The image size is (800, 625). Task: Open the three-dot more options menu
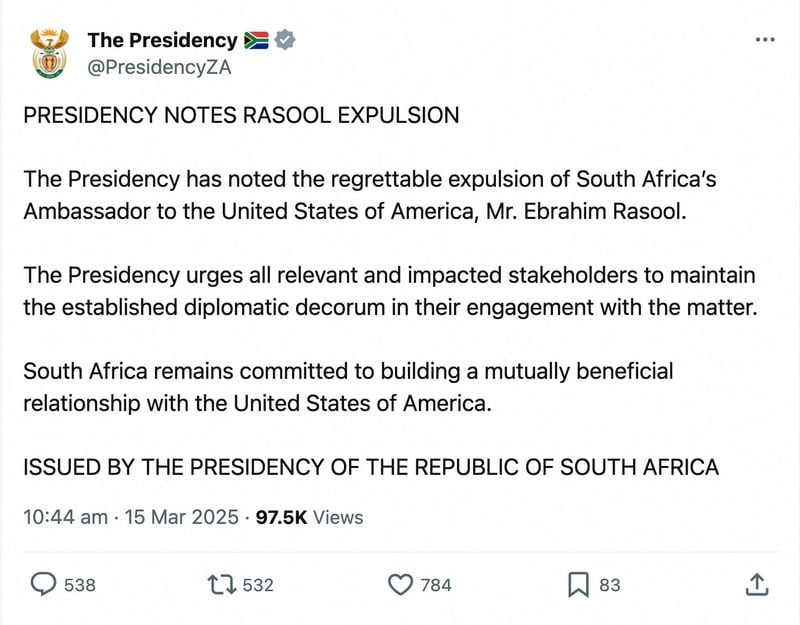764,40
